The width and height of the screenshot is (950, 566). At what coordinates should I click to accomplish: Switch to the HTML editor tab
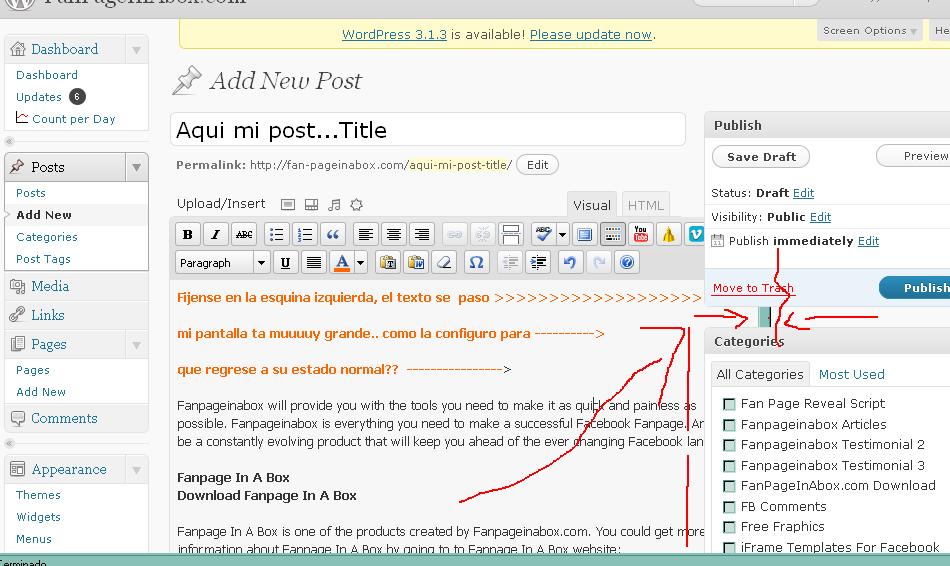pyautogui.click(x=645, y=205)
